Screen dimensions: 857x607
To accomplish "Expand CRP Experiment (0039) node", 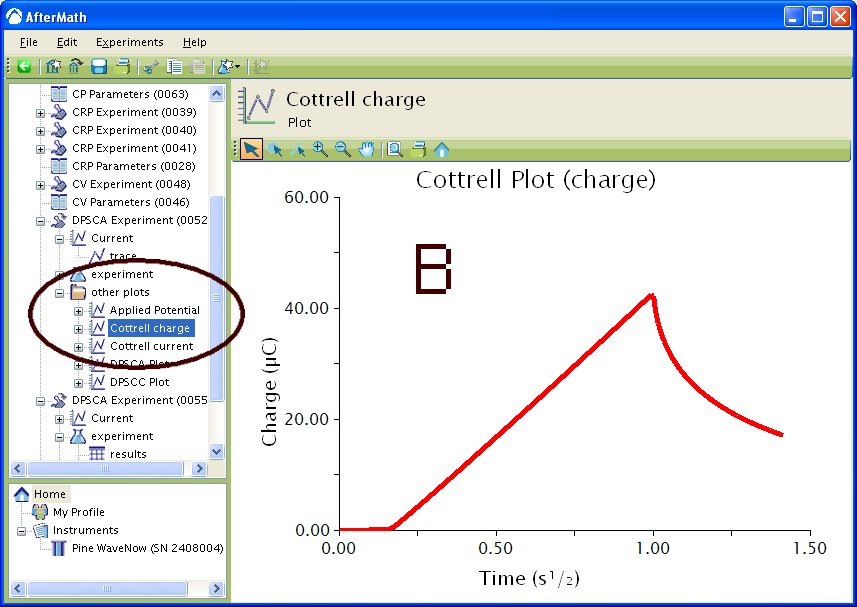I will (x=40, y=114).
